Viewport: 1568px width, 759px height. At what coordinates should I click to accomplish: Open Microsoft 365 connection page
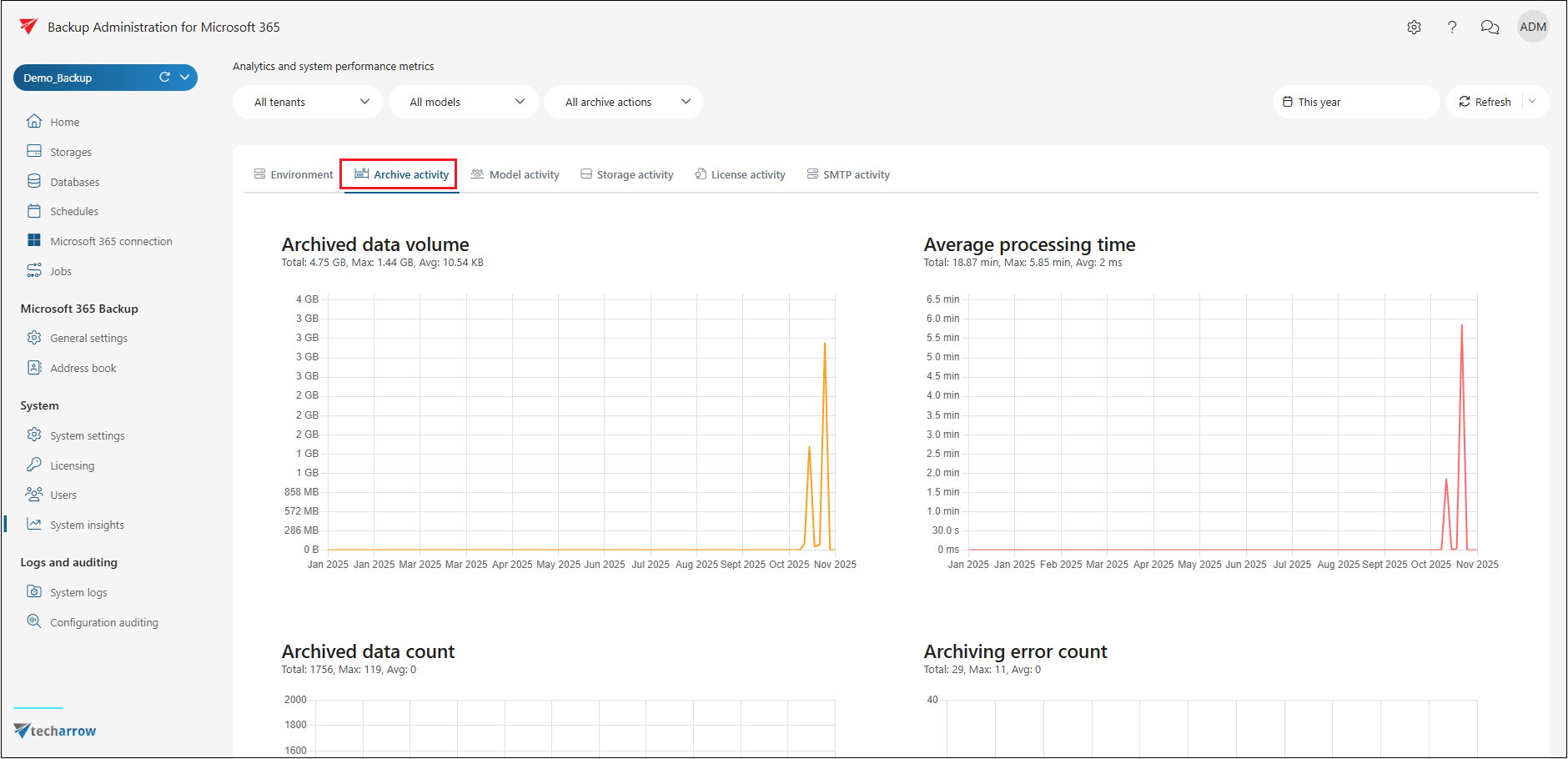pos(110,241)
